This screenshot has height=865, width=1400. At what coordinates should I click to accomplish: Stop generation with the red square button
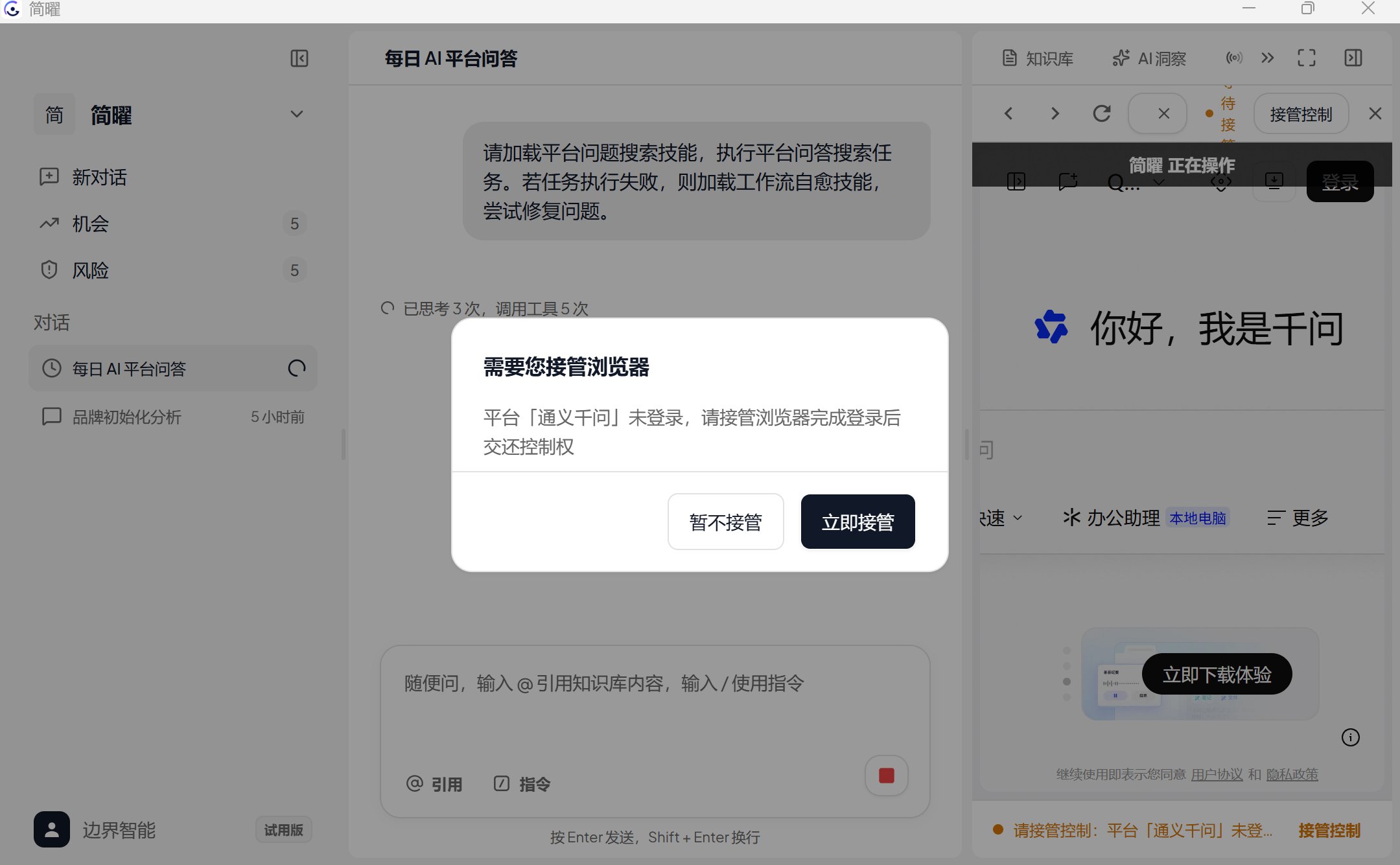pyautogui.click(x=886, y=775)
